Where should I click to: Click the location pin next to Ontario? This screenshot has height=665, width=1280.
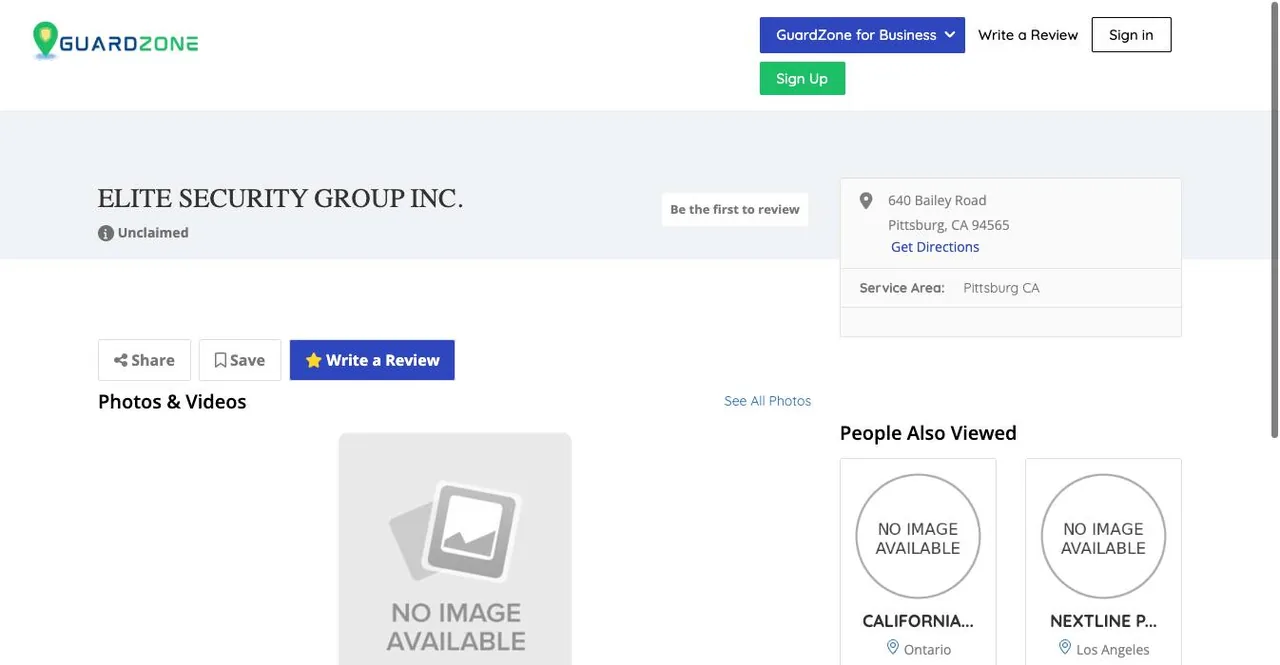click(x=893, y=648)
